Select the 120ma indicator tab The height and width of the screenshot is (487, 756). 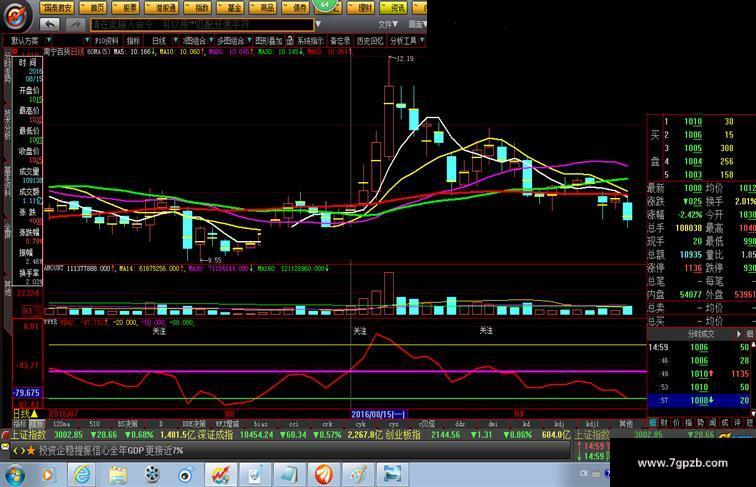(x=61, y=424)
